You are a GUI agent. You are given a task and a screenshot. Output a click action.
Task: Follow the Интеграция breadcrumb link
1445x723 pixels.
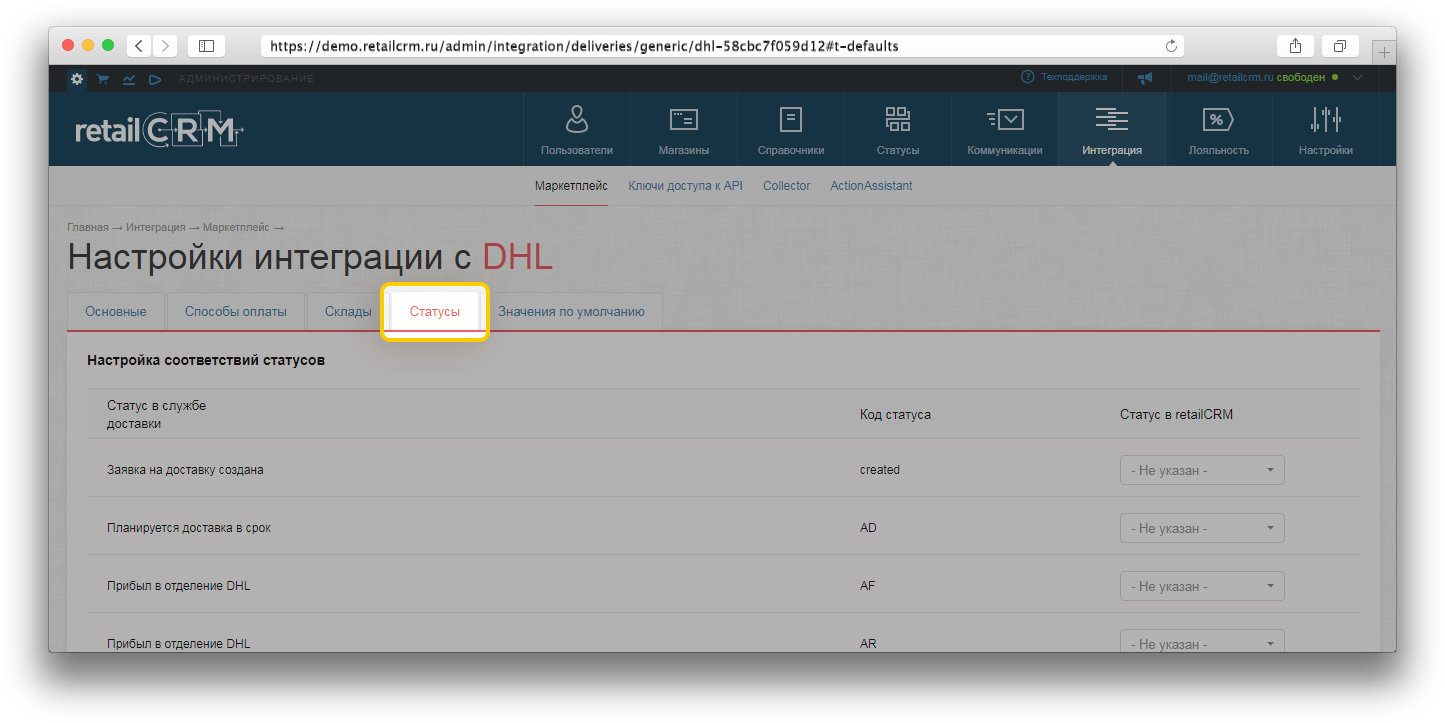(x=157, y=228)
